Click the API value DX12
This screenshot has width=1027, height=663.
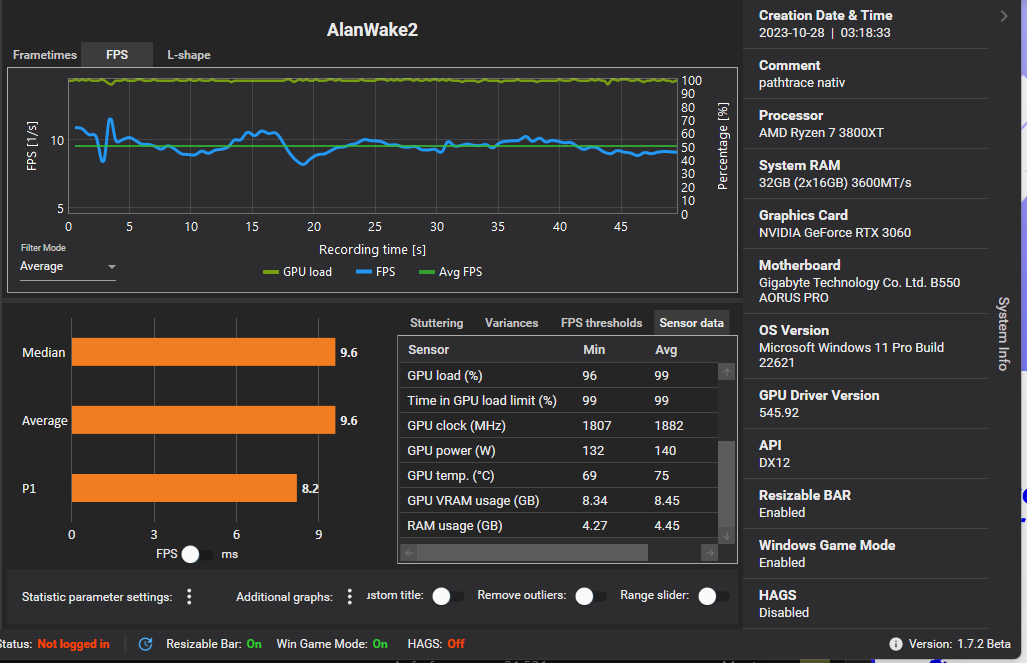click(x=774, y=463)
